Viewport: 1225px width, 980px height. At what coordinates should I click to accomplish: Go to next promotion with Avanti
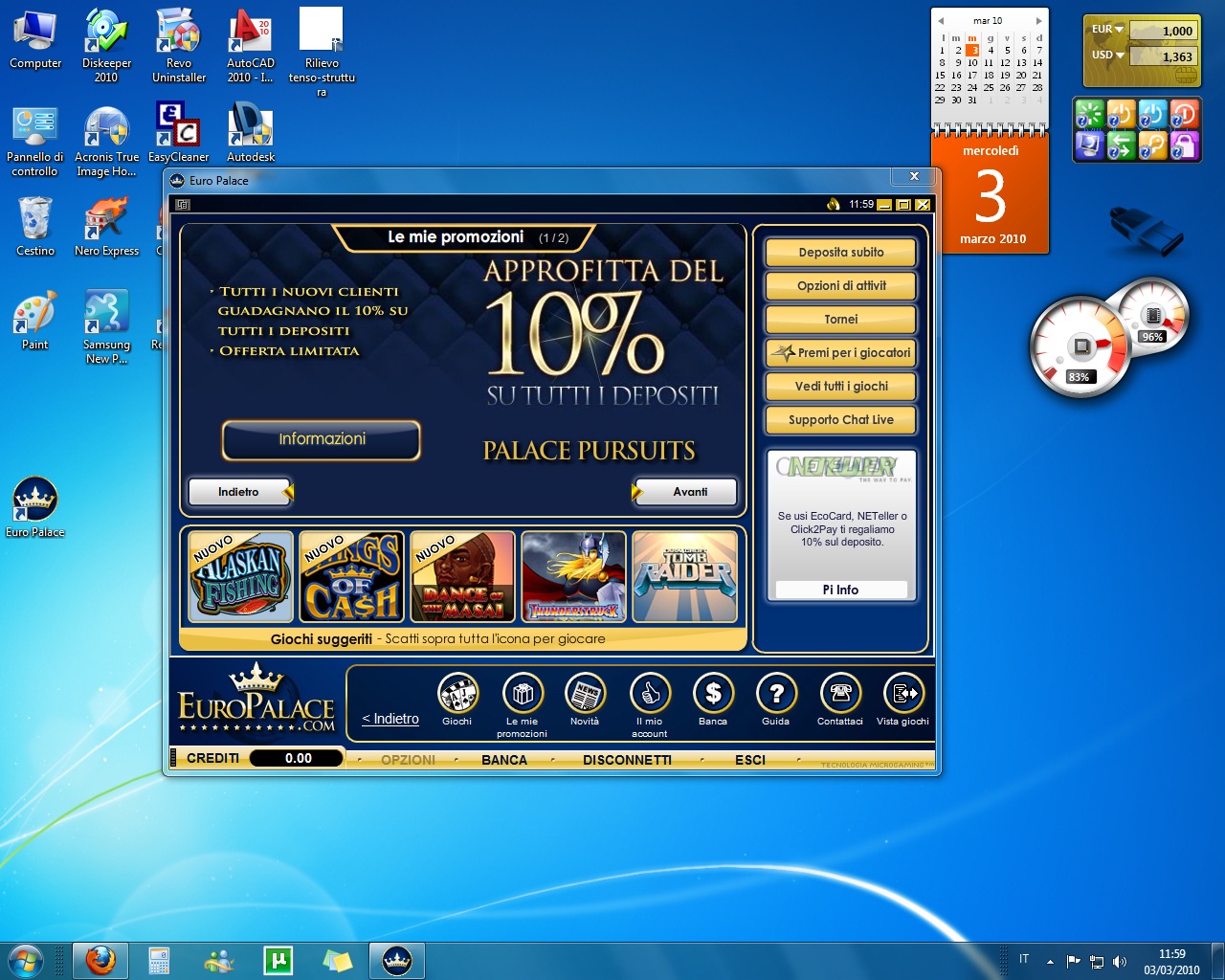click(x=685, y=492)
